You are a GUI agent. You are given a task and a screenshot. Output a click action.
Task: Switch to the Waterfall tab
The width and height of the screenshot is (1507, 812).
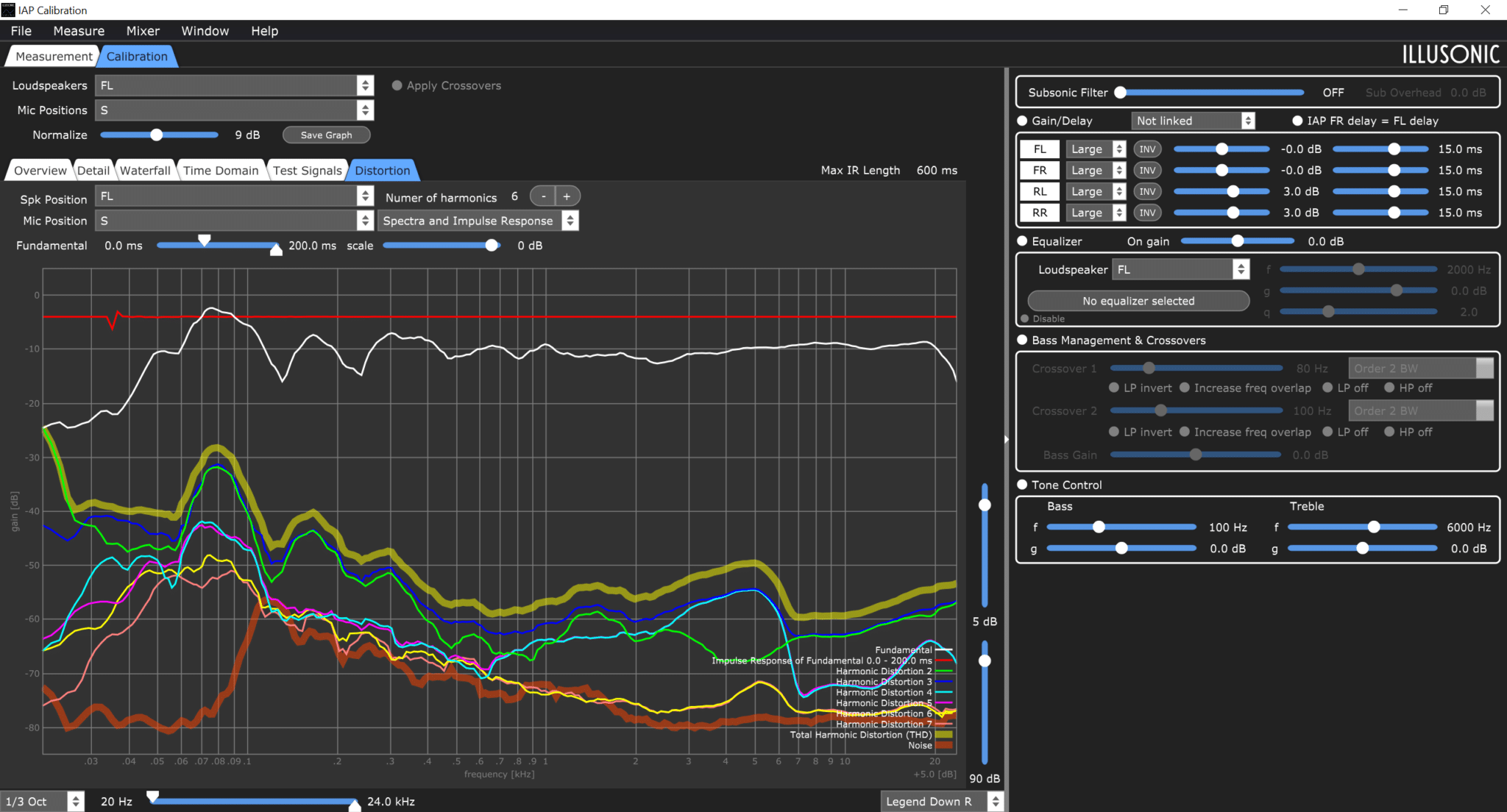pos(145,171)
